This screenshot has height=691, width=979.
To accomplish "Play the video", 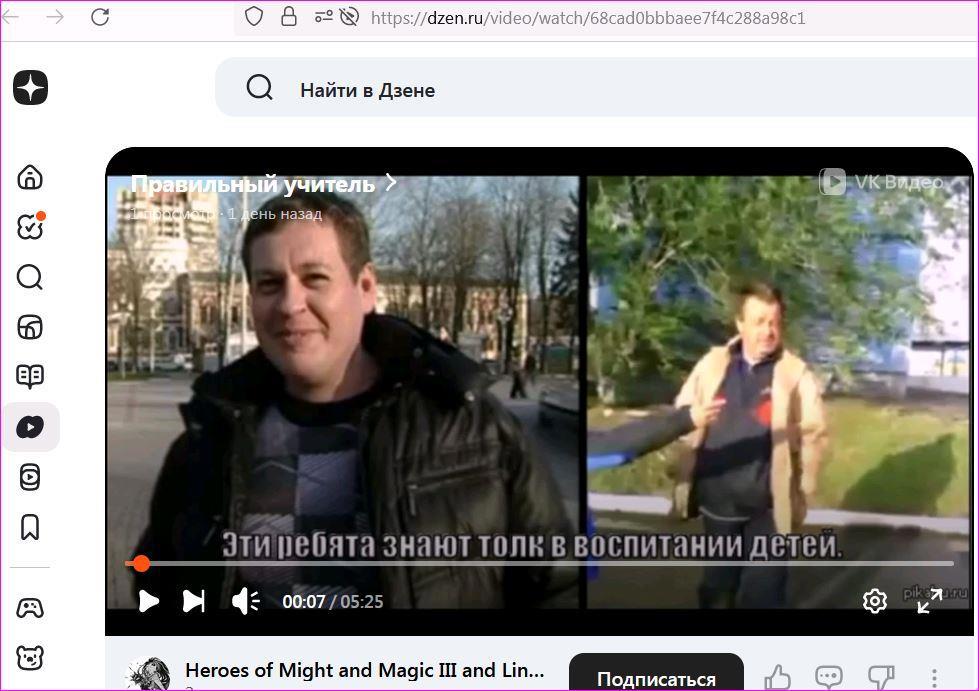I will tap(148, 601).
